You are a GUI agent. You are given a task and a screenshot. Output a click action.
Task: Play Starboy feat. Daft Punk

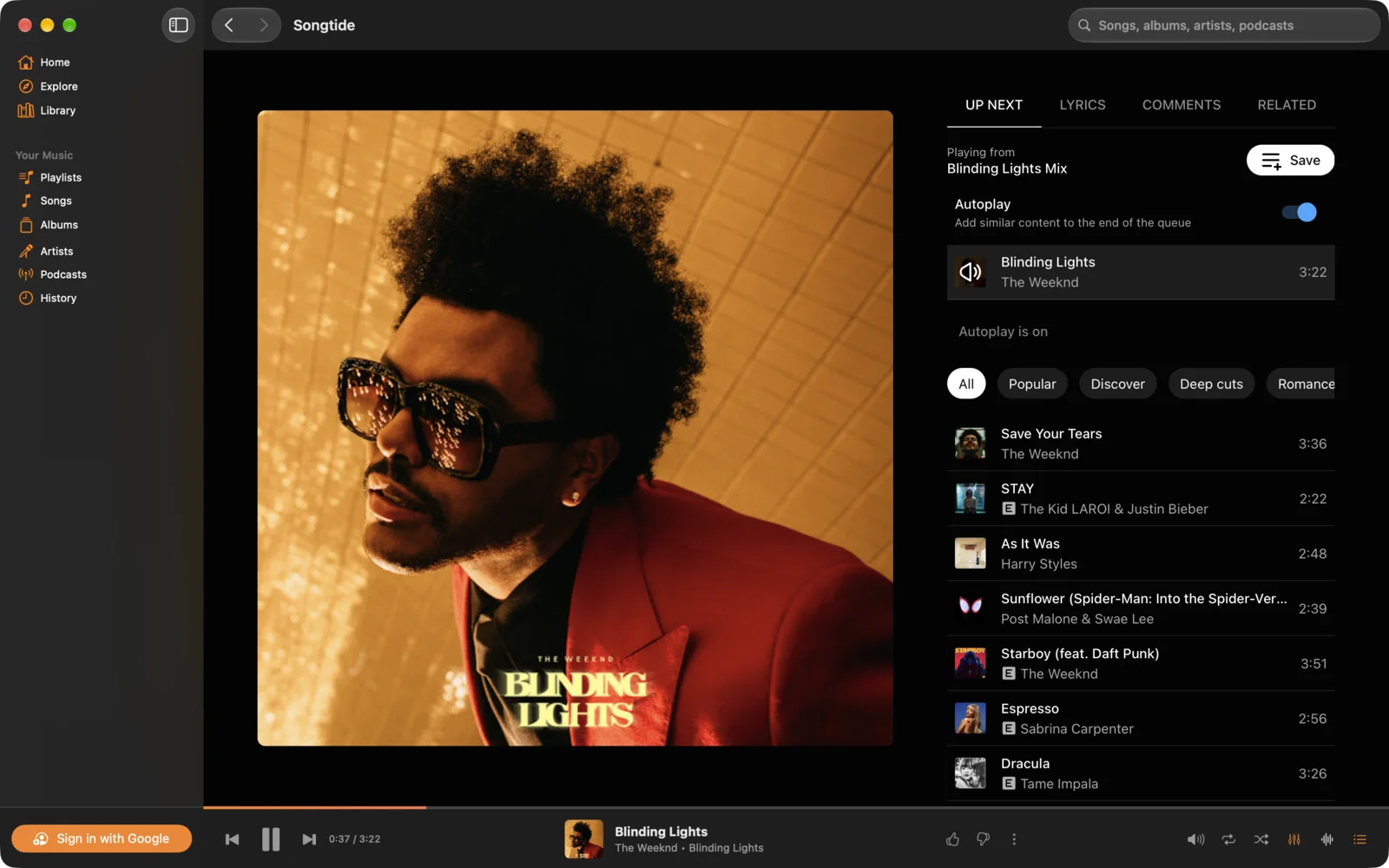coord(1141,663)
